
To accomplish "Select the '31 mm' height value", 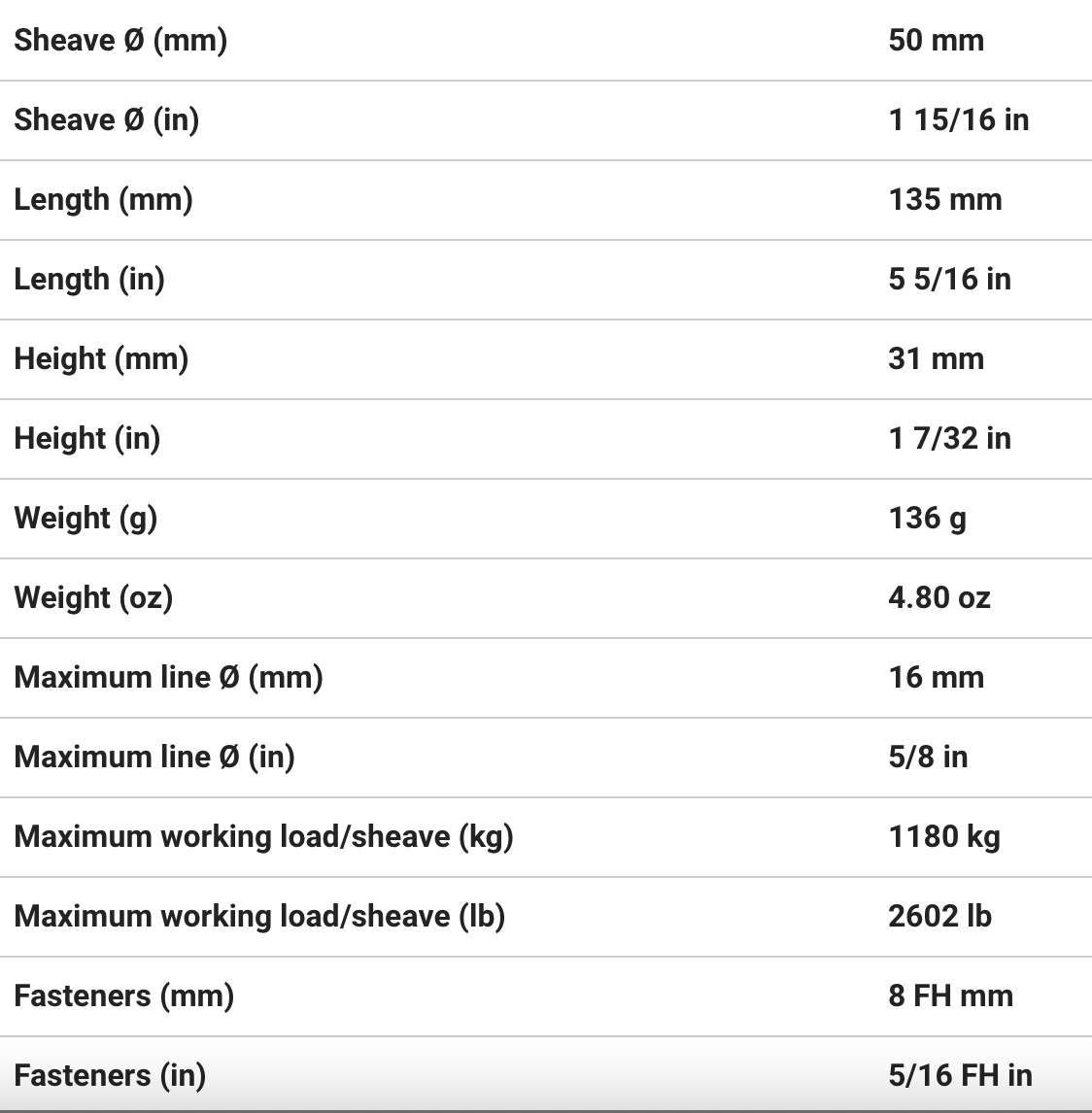I will tap(936, 359).
